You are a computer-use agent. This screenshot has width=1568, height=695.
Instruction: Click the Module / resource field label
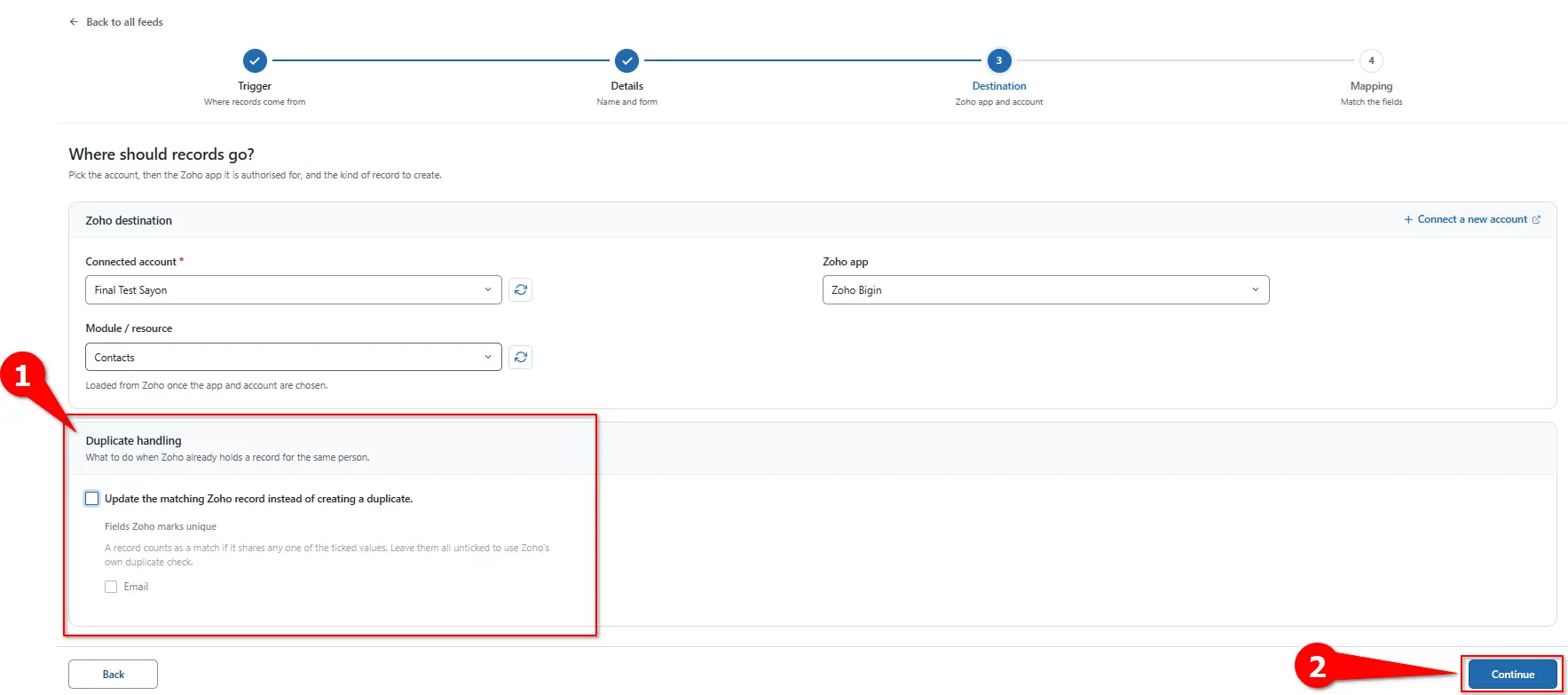click(x=129, y=328)
